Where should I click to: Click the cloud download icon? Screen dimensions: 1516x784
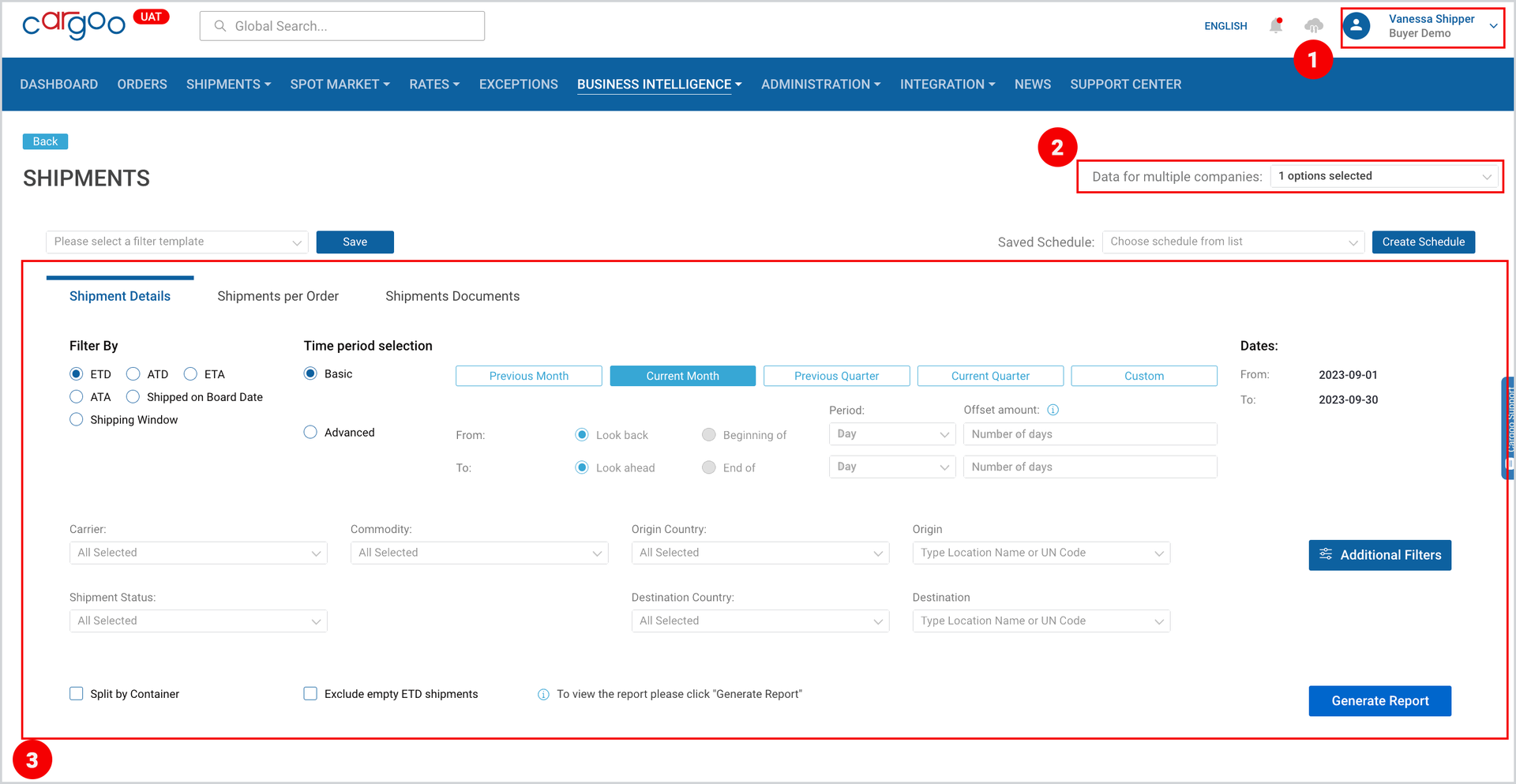click(1314, 26)
